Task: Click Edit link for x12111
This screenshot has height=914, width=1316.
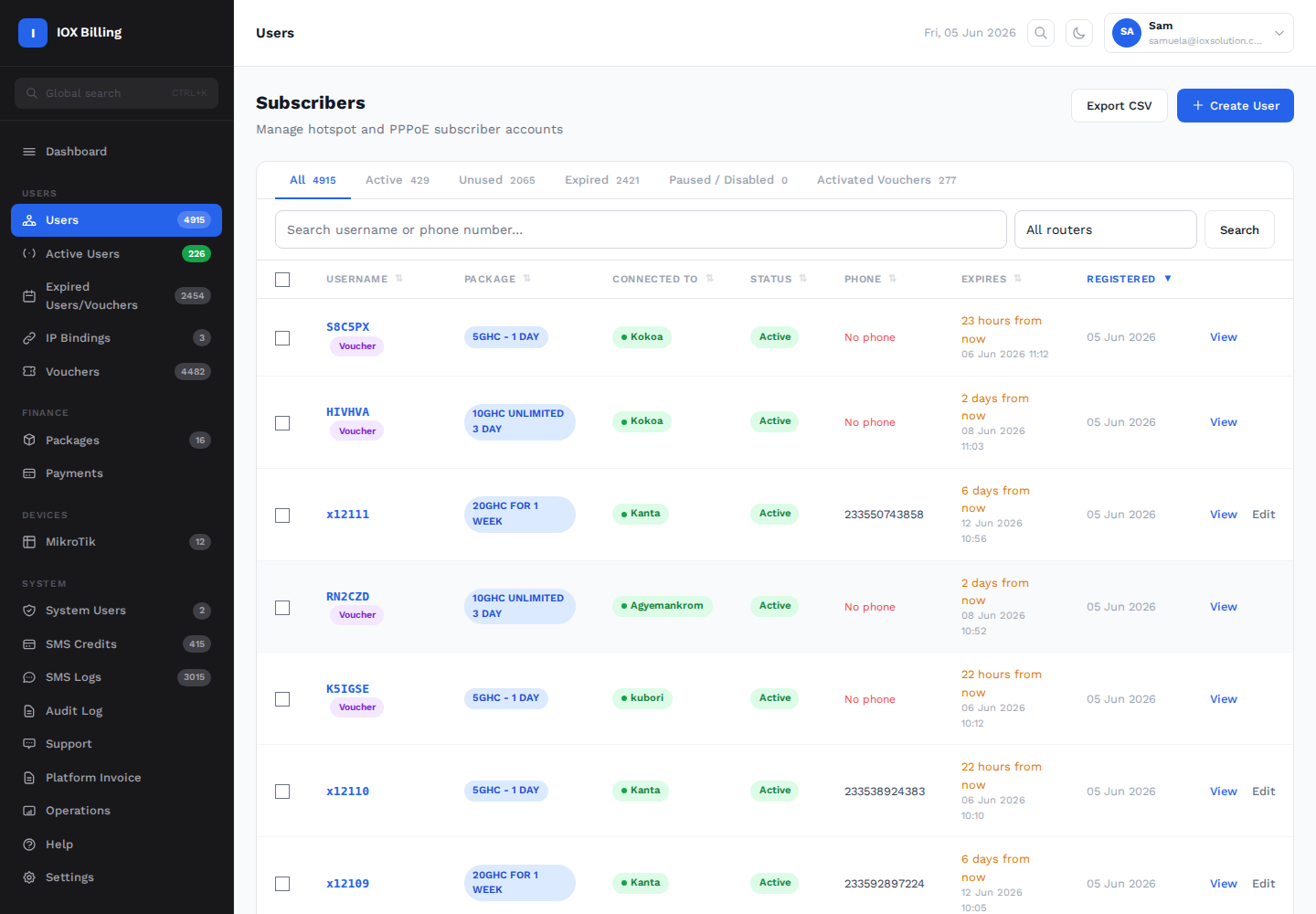Action: click(x=1264, y=515)
